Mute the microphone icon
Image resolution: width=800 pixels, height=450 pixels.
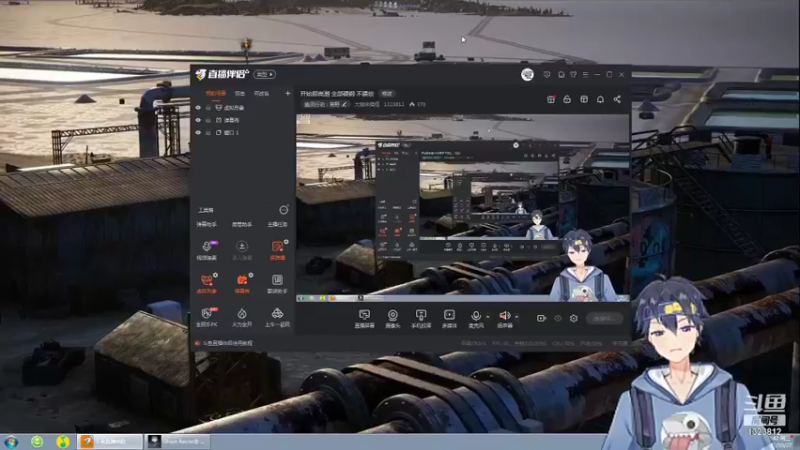coord(476,316)
